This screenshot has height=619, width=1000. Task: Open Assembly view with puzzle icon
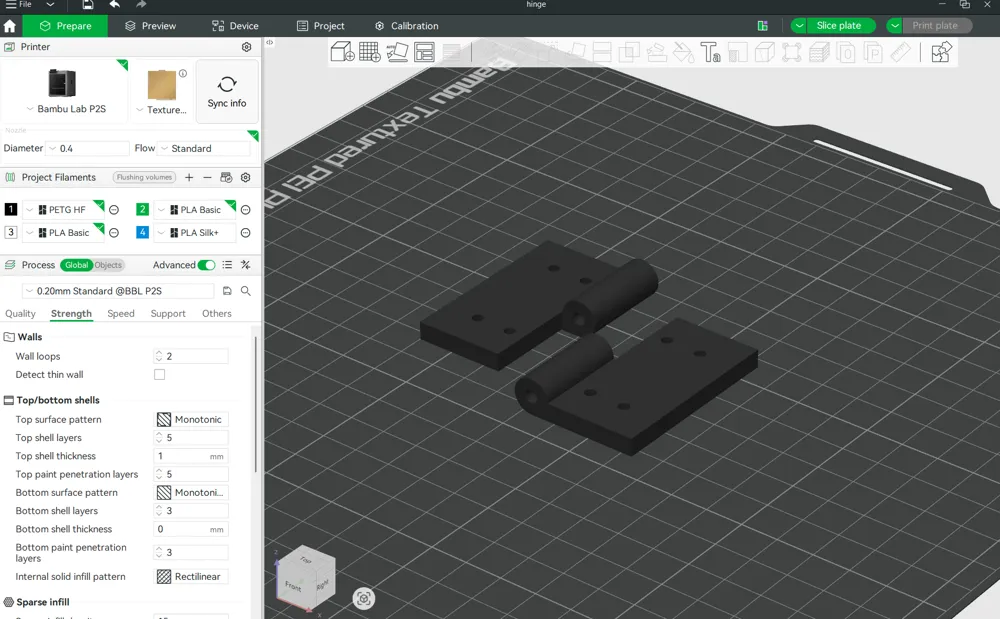click(941, 52)
